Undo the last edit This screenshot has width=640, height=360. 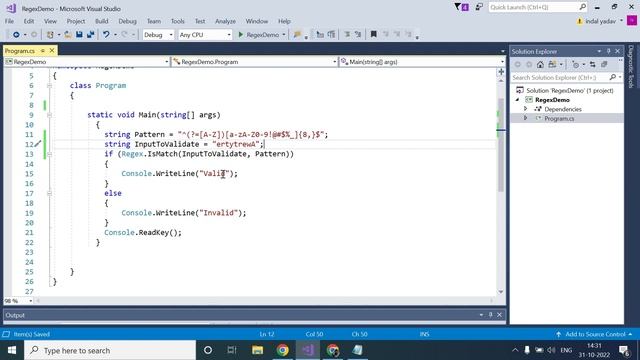coord(106,35)
